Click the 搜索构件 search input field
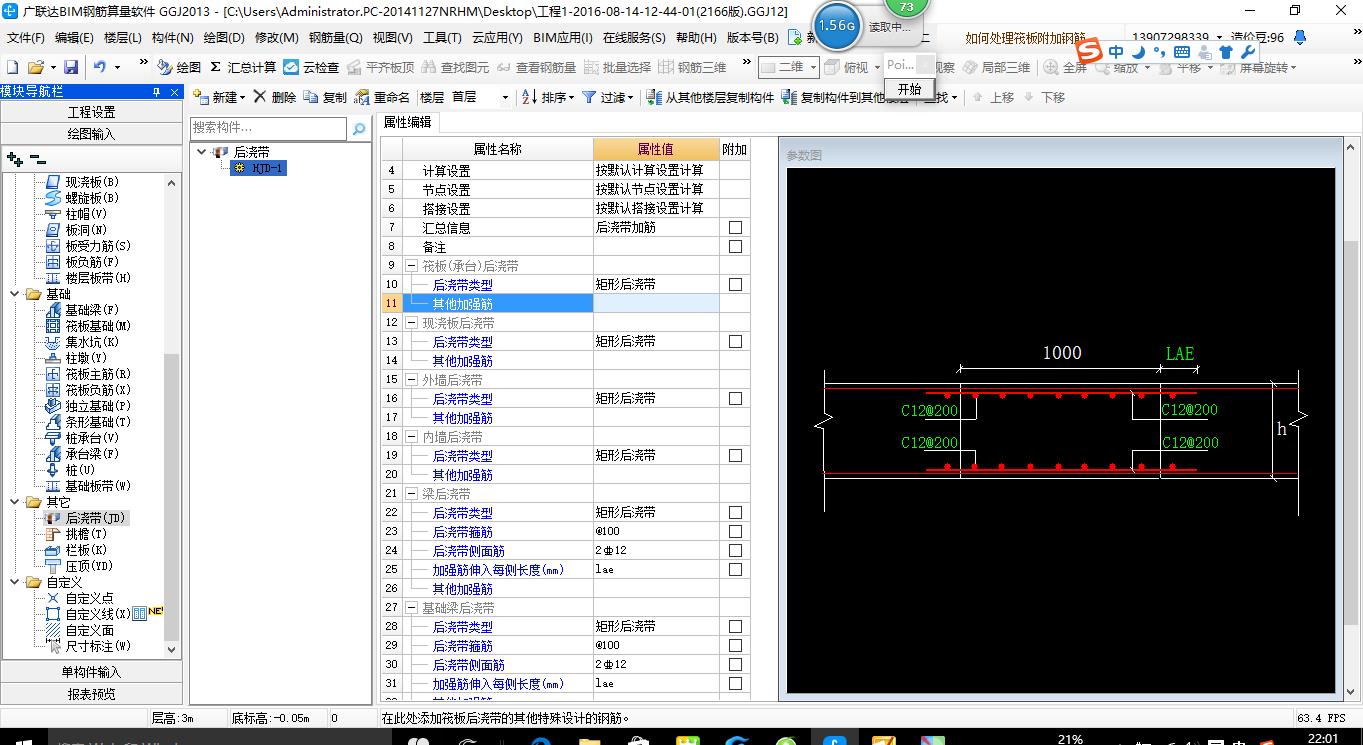Viewport: 1363px width, 745px height. [x=269, y=128]
